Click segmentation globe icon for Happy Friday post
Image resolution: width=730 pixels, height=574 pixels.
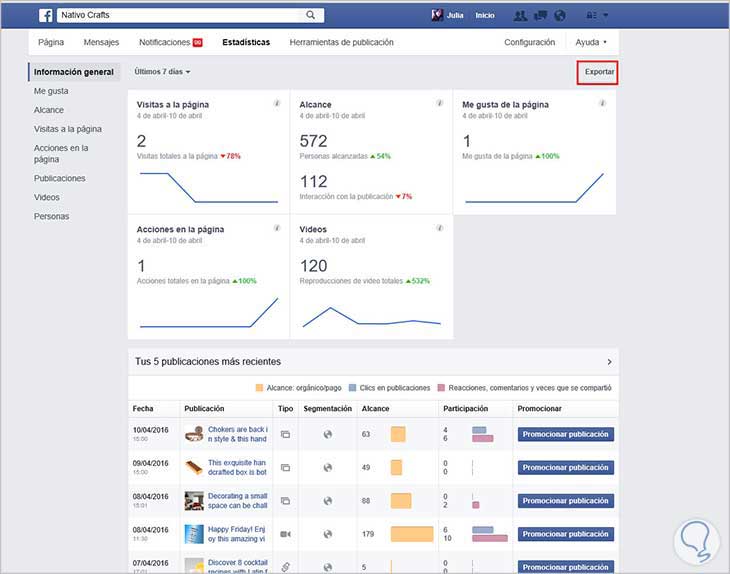click(328, 534)
